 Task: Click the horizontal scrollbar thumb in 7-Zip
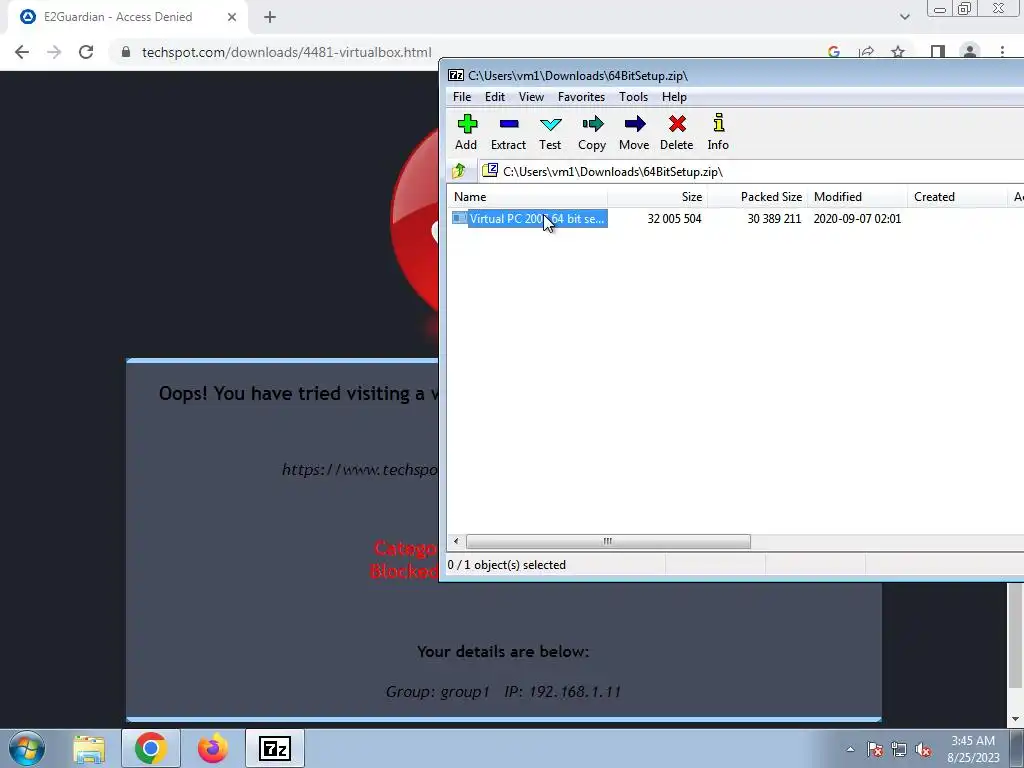[608, 541]
